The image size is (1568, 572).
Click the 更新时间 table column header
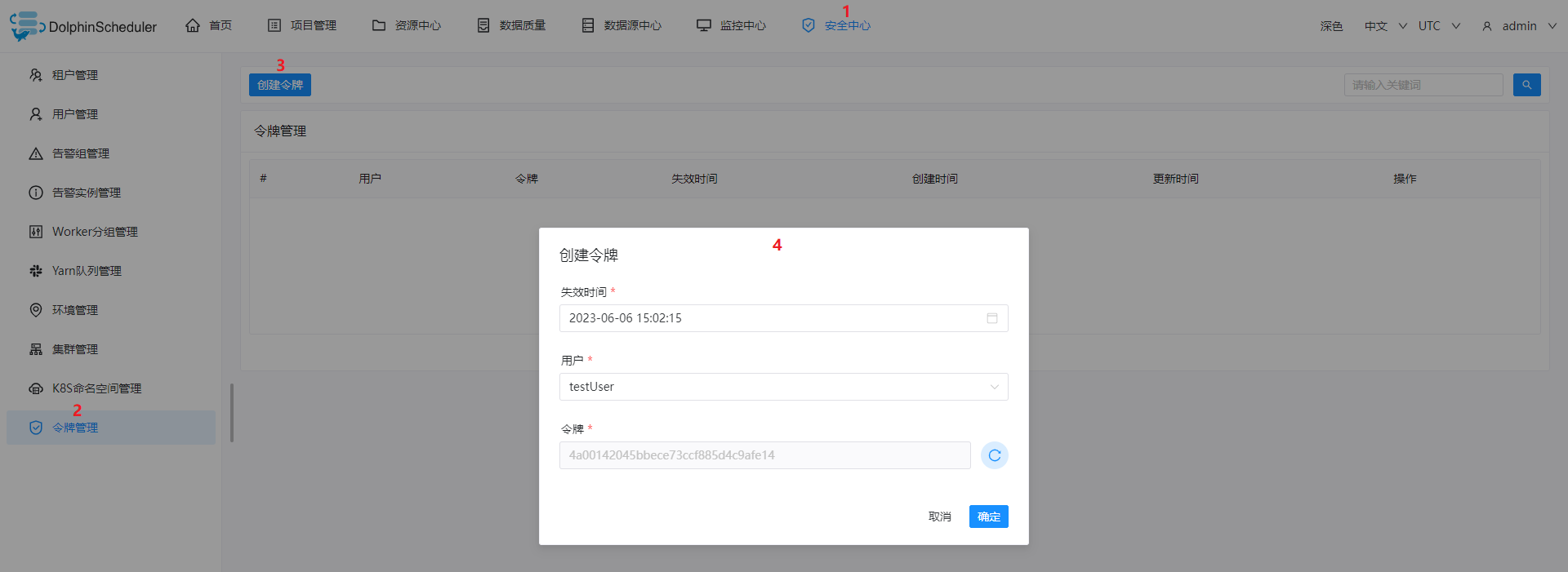tap(1176, 179)
